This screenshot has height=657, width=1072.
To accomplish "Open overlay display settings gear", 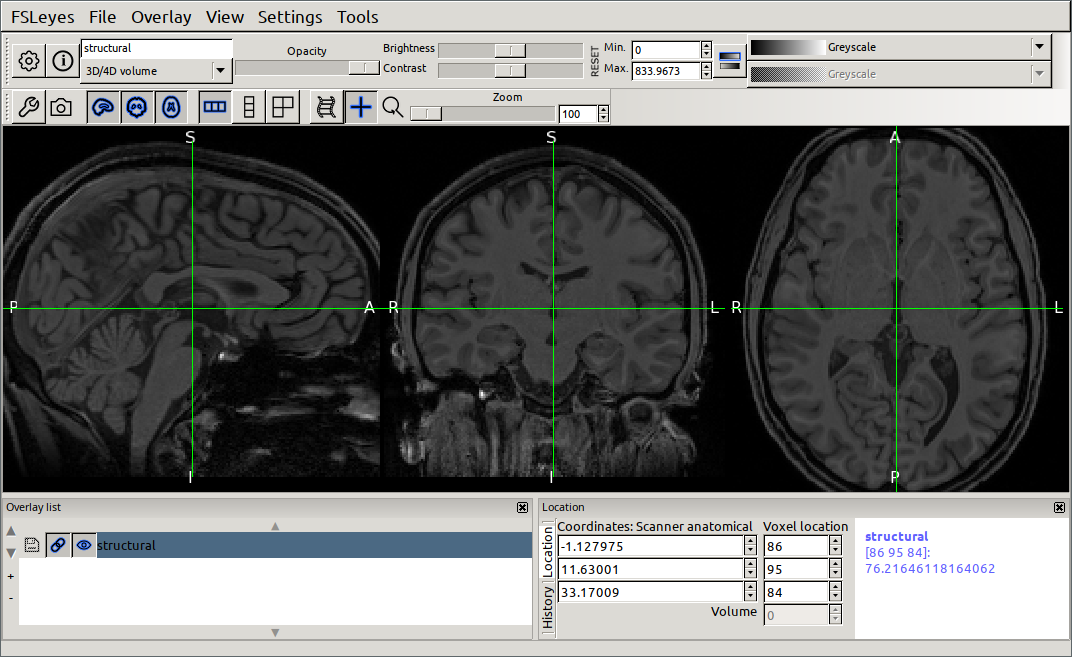I will (29, 61).
